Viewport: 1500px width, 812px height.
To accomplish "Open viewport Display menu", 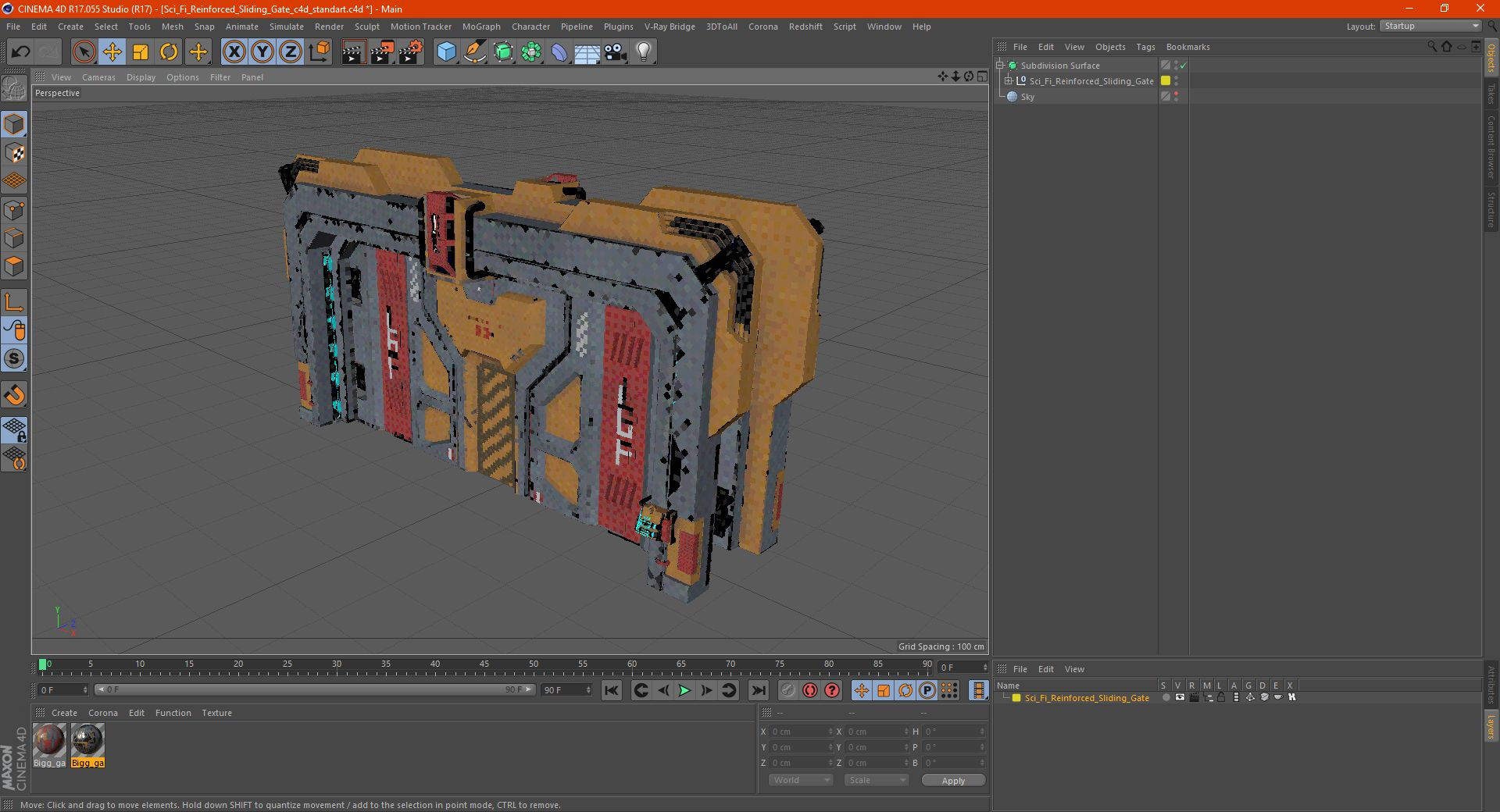I will pyautogui.click(x=141, y=77).
